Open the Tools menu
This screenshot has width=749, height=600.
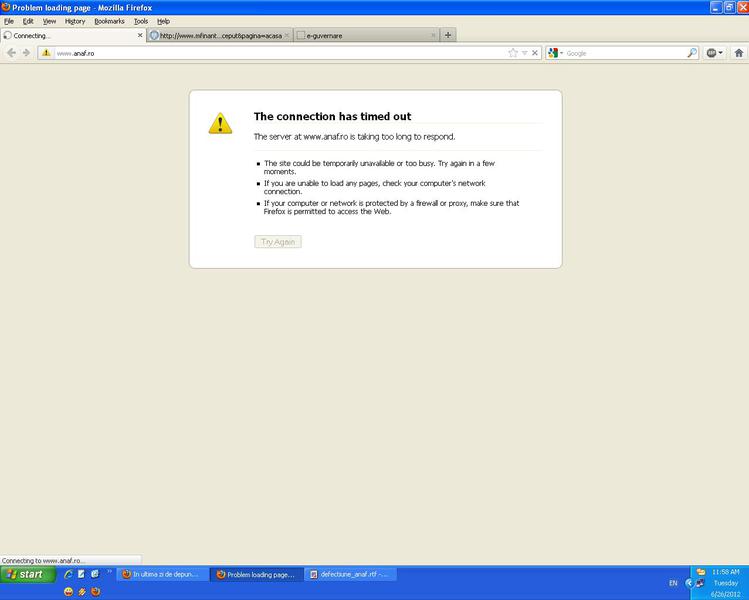pyautogui.click(x=141, y=21)
